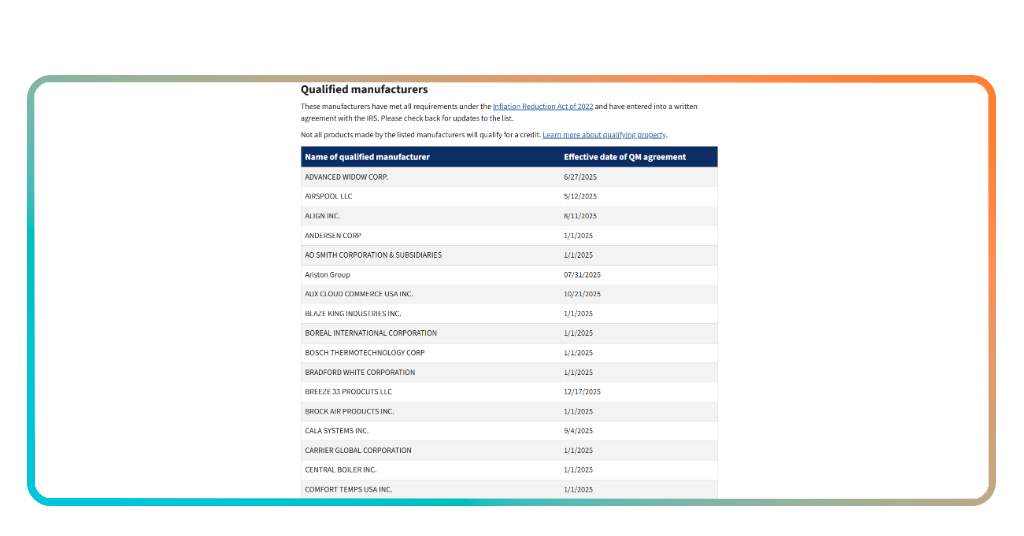Click the date in the ANDERSEN CORP row
The width and height of the screenshot is (1024, 536).
(x=578, y=236)
